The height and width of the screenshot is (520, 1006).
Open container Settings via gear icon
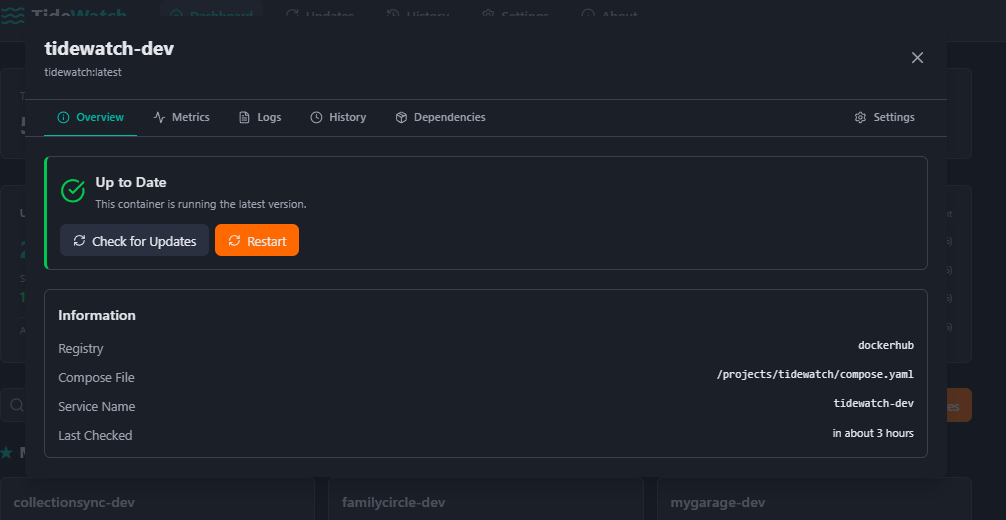[x=860, y=117]
